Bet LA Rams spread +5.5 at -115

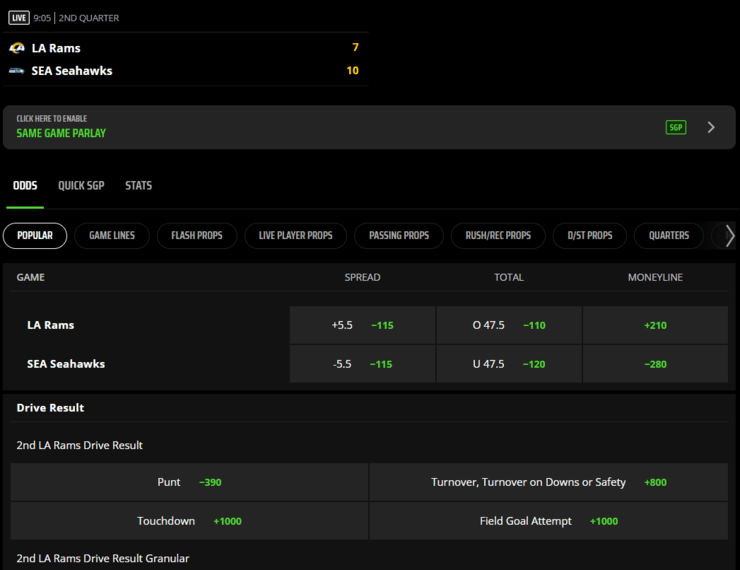(x=362, y=325)
